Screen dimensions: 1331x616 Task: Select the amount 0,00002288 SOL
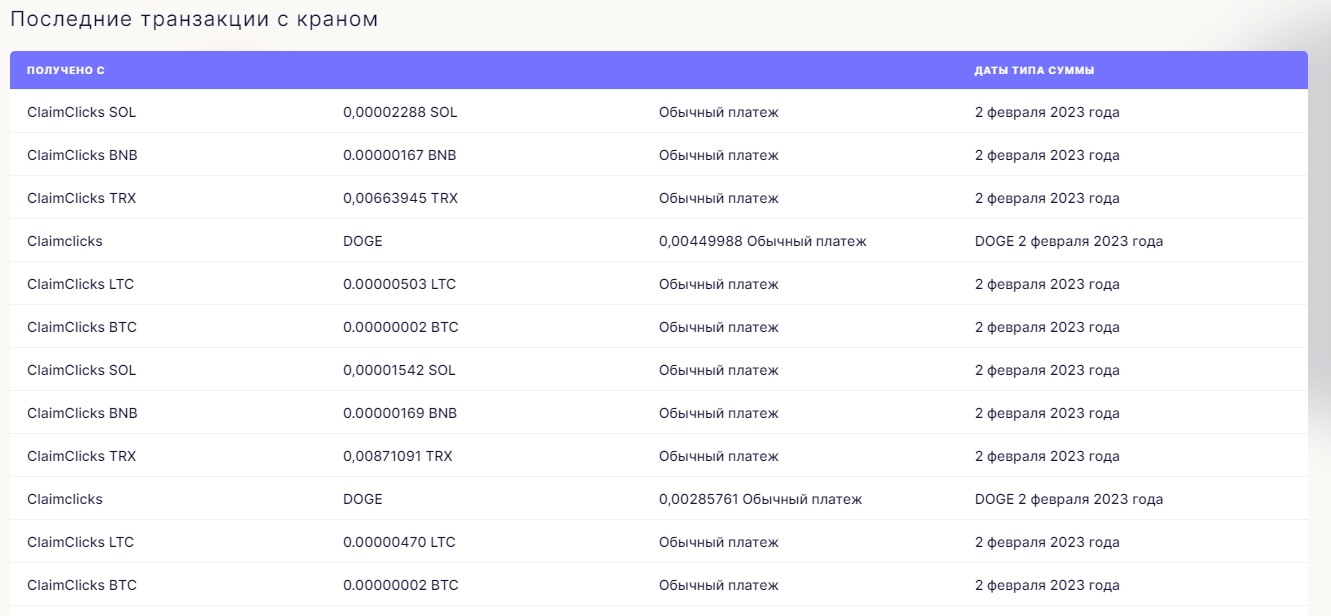pos(400,112)
